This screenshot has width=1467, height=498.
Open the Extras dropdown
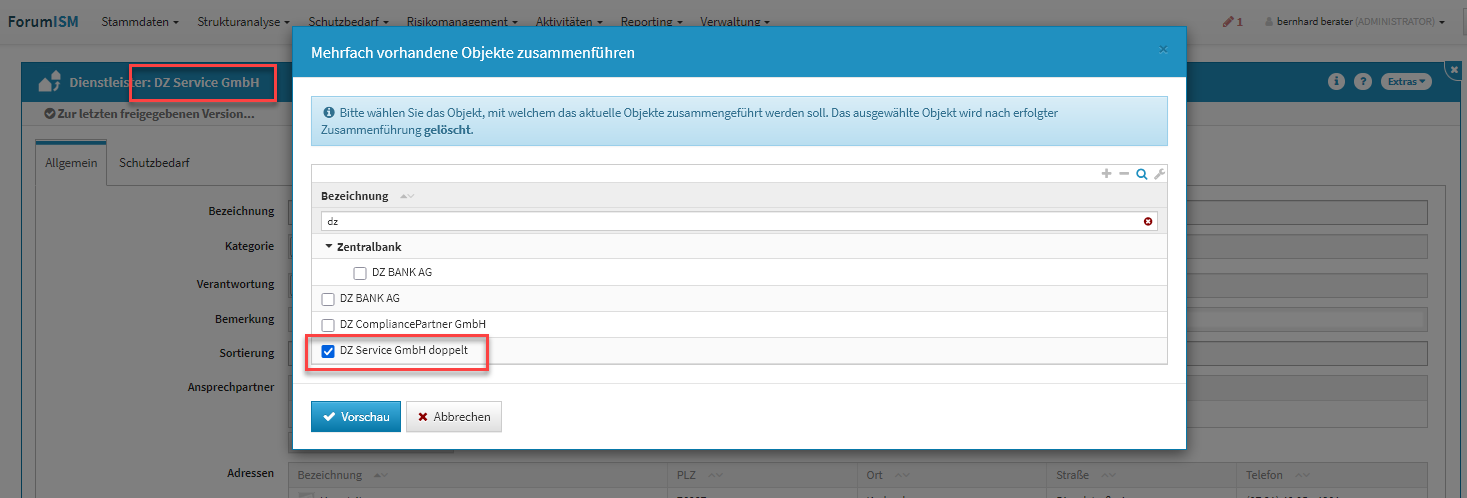[1406, 82]
